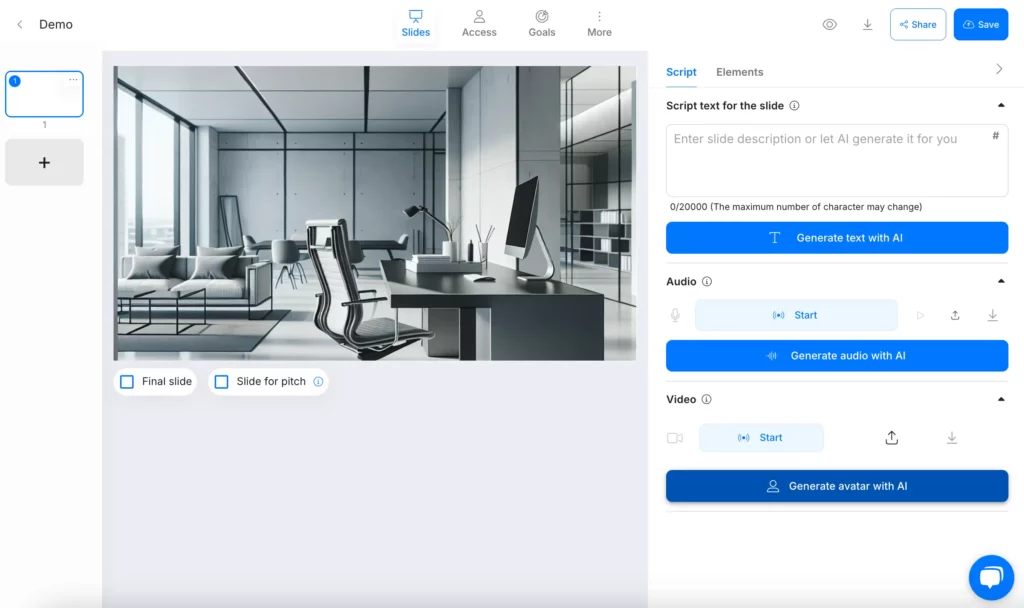Open slide thumbnail three-dot options menu
The image size is (1024, 608).
73,80
